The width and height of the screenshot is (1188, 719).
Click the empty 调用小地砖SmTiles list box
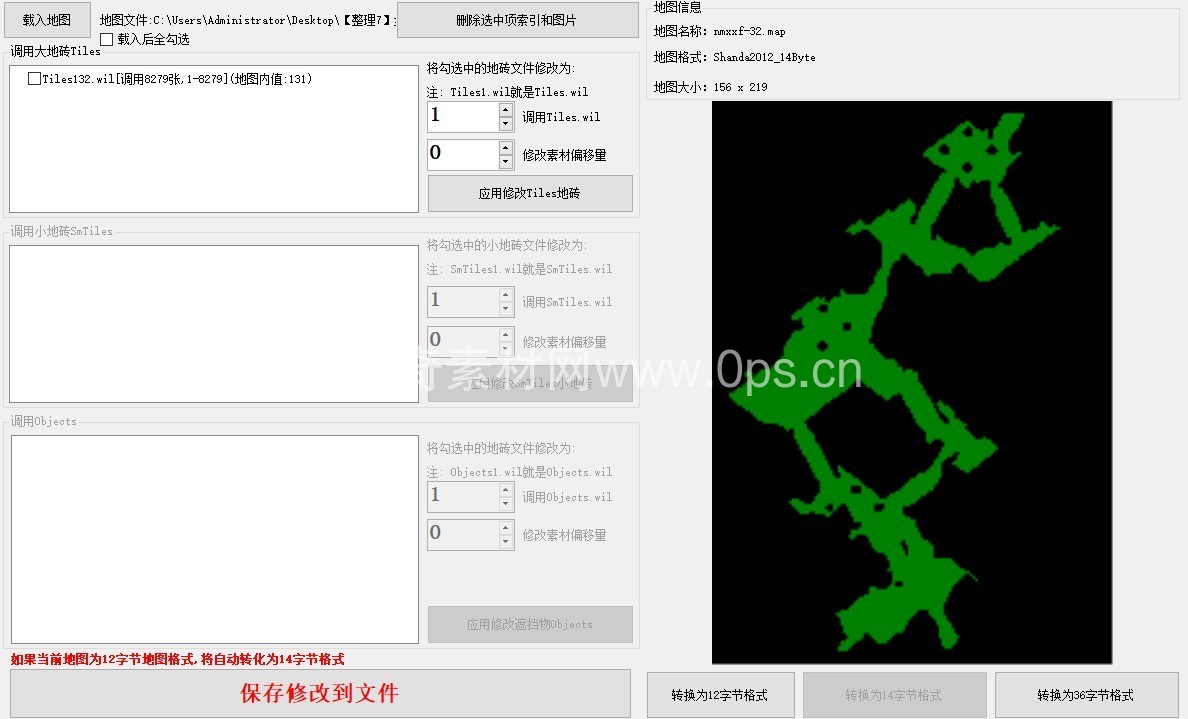pyautogui.click(x=213, y=324)
